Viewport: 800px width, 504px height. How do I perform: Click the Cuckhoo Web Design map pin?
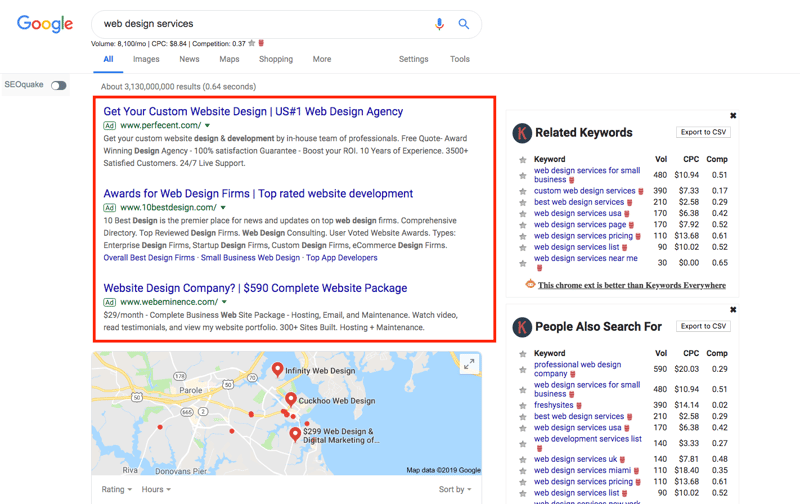pyautogui.click(x=291, y=399)
